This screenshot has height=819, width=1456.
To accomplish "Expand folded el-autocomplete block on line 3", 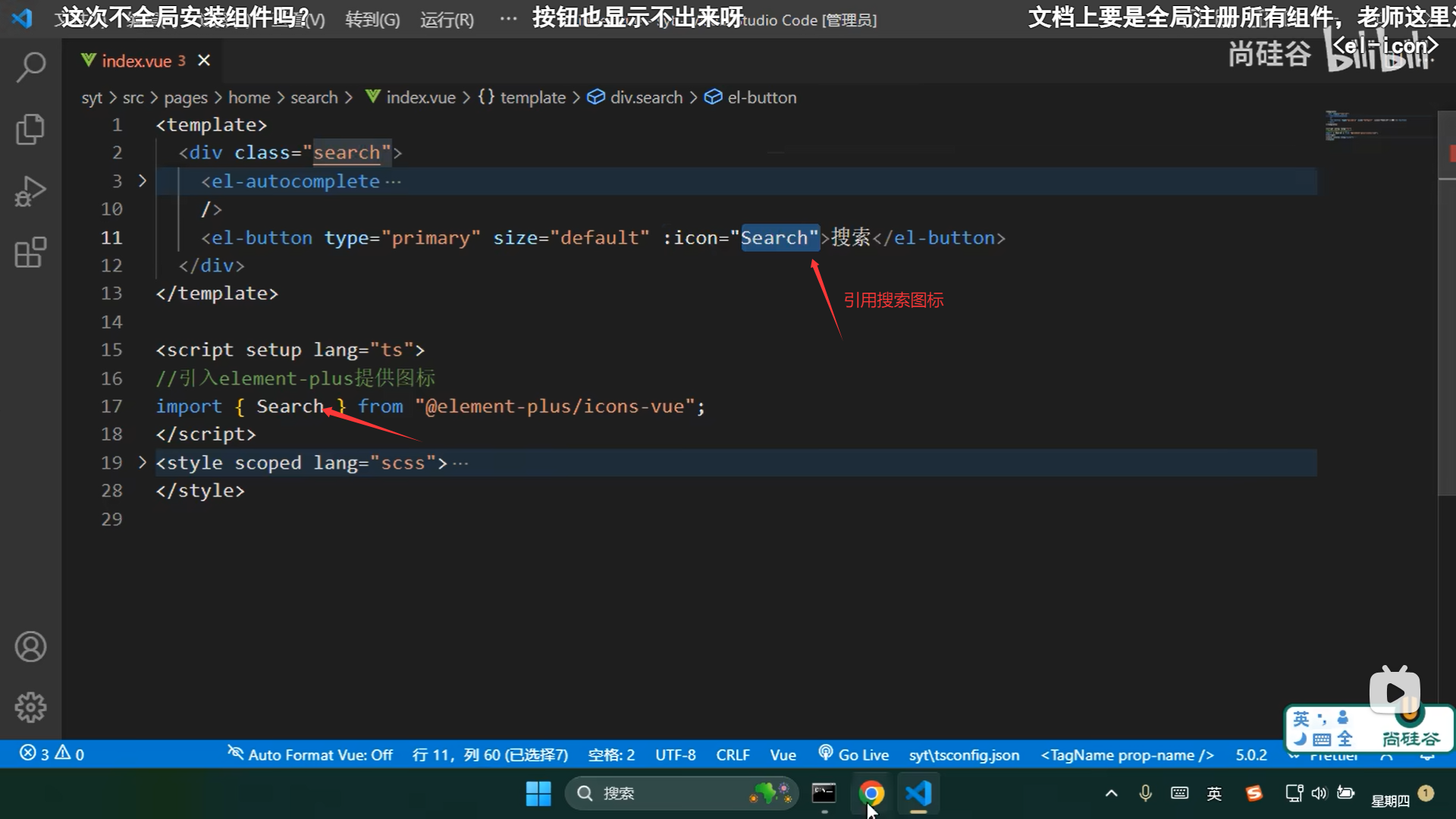I will (142, 181).
